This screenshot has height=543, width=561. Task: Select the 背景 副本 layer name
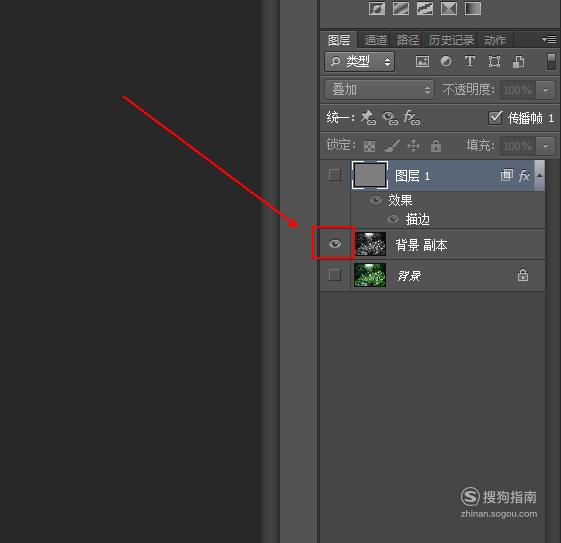coord(421,245)
